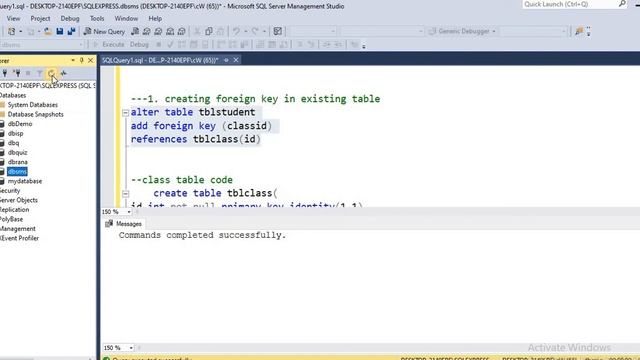Open Object Explorer window position dropdown
The height and width of the screenshot is (360, 640).
click(x=73, y=60)
